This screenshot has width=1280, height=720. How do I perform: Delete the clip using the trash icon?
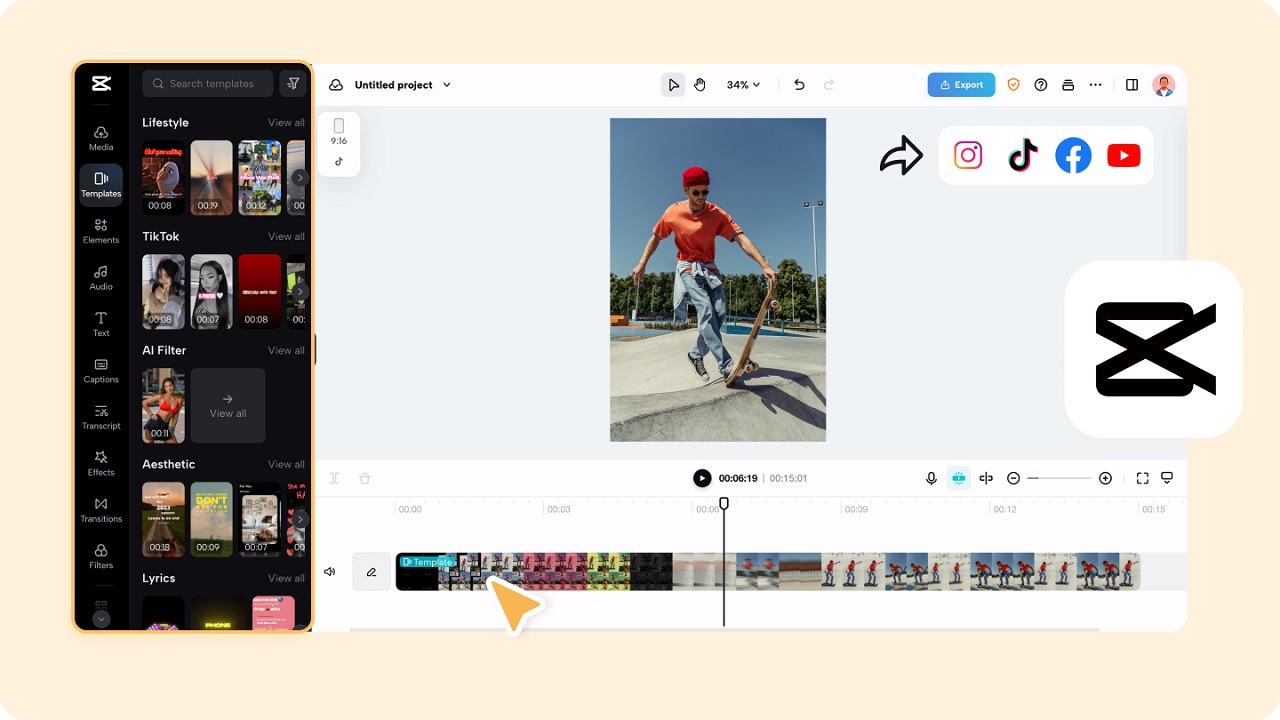(363, 478)
